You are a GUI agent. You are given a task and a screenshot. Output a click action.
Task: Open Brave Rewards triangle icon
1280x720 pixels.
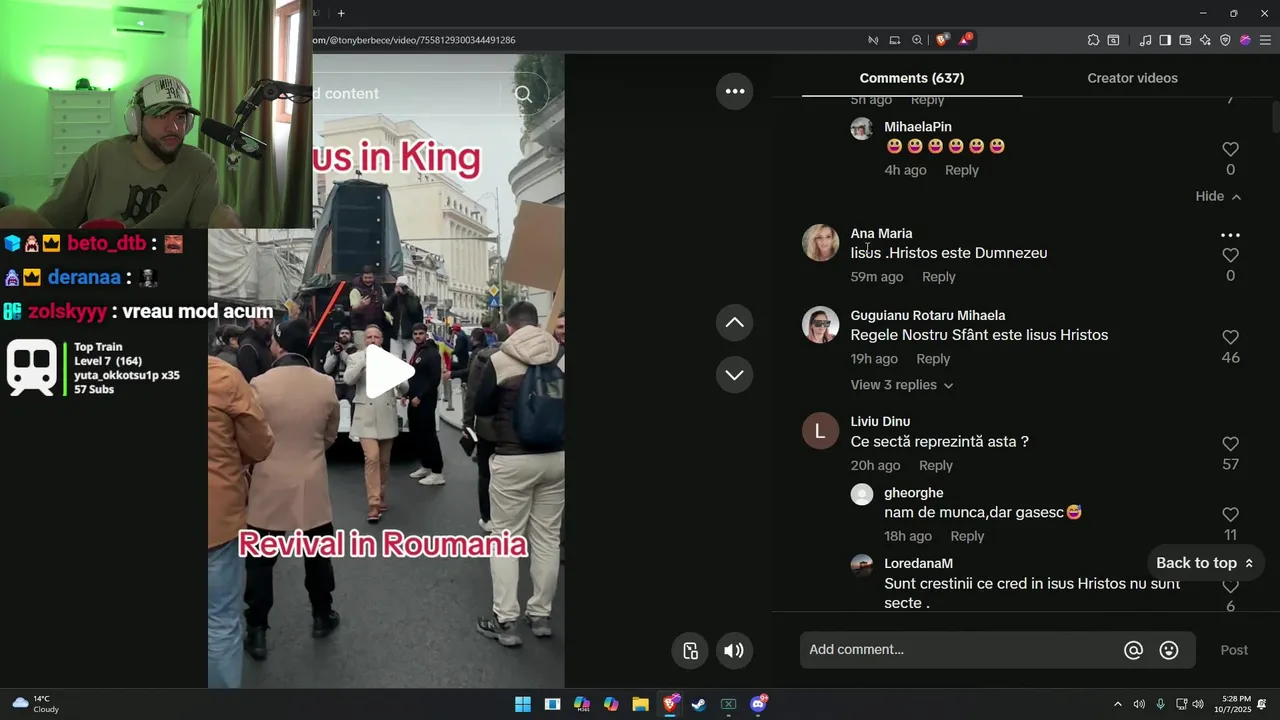pyautogui.click(x=965, y=40)
